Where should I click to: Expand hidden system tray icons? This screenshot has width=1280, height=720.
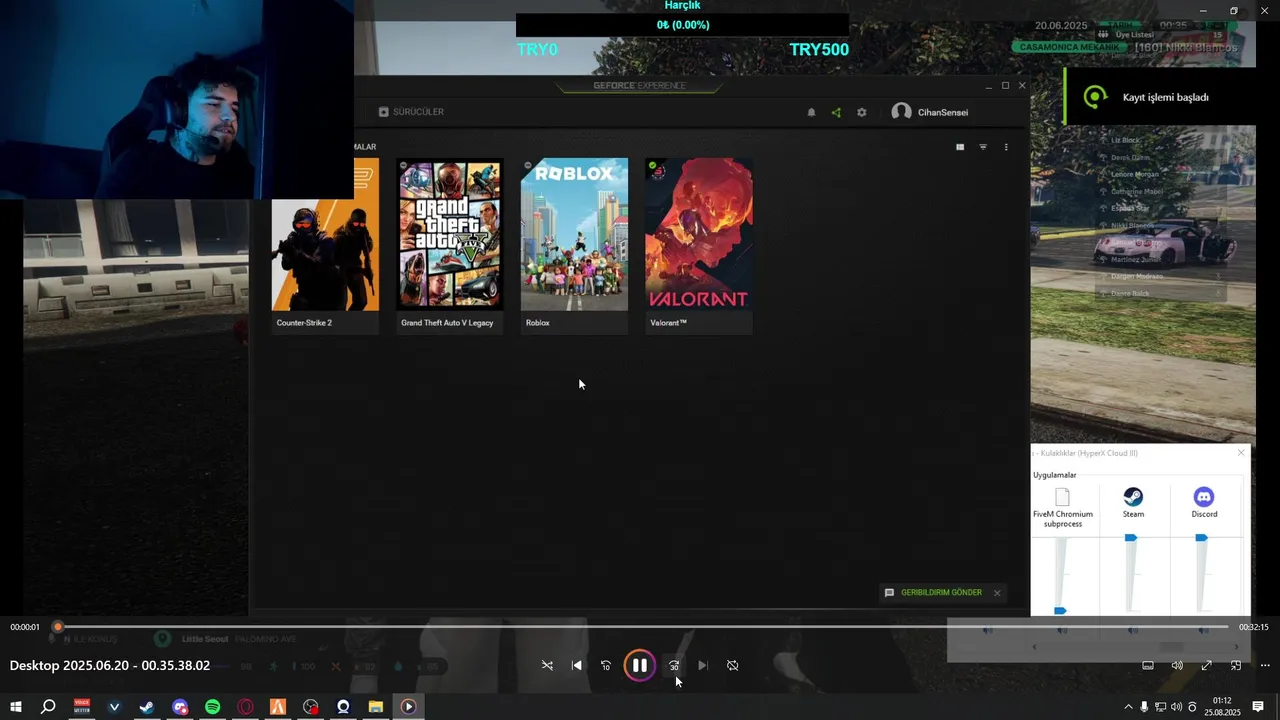pyautogui.click(x=1129, y=707)
